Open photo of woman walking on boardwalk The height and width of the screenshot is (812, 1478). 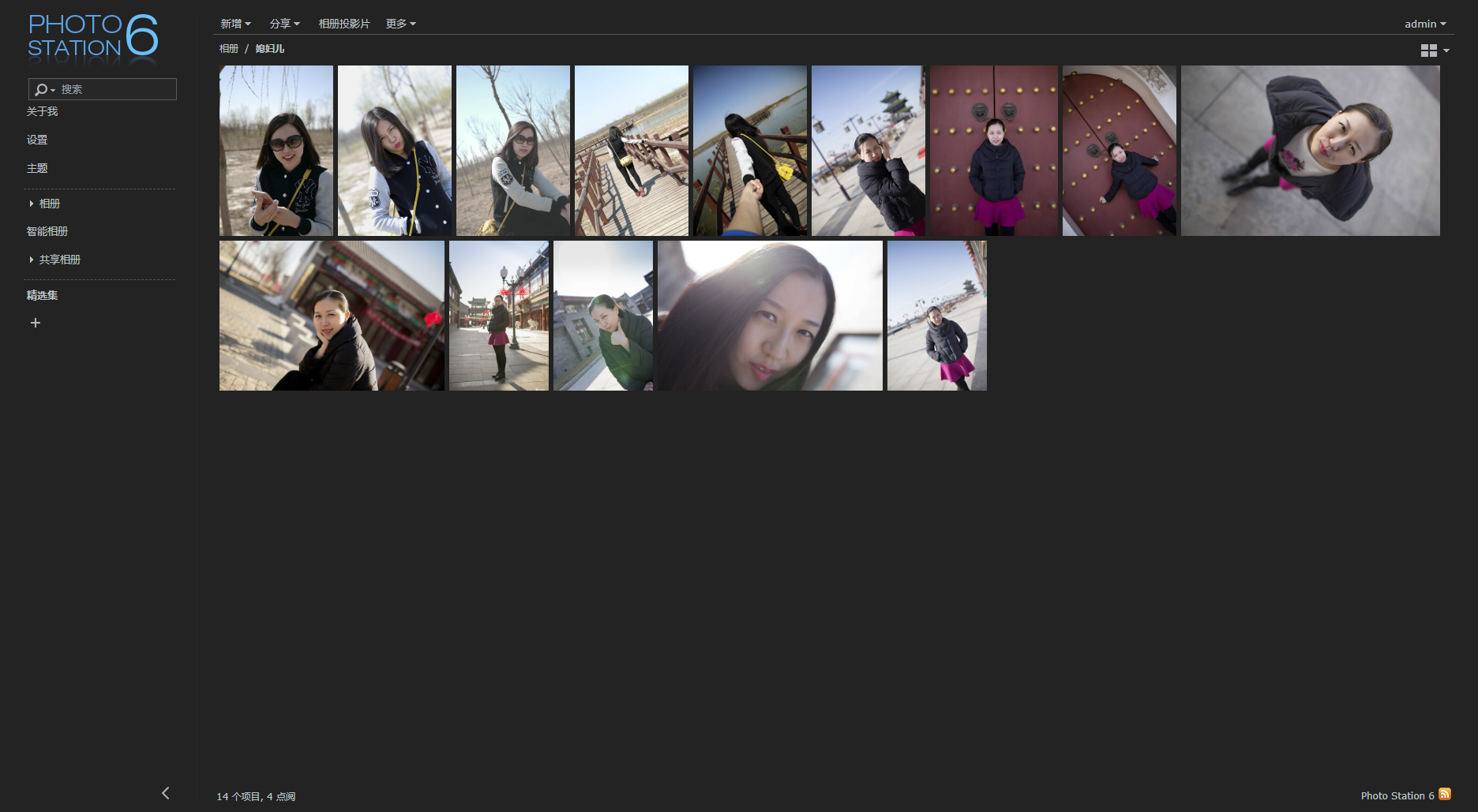[x=632, y=151]
